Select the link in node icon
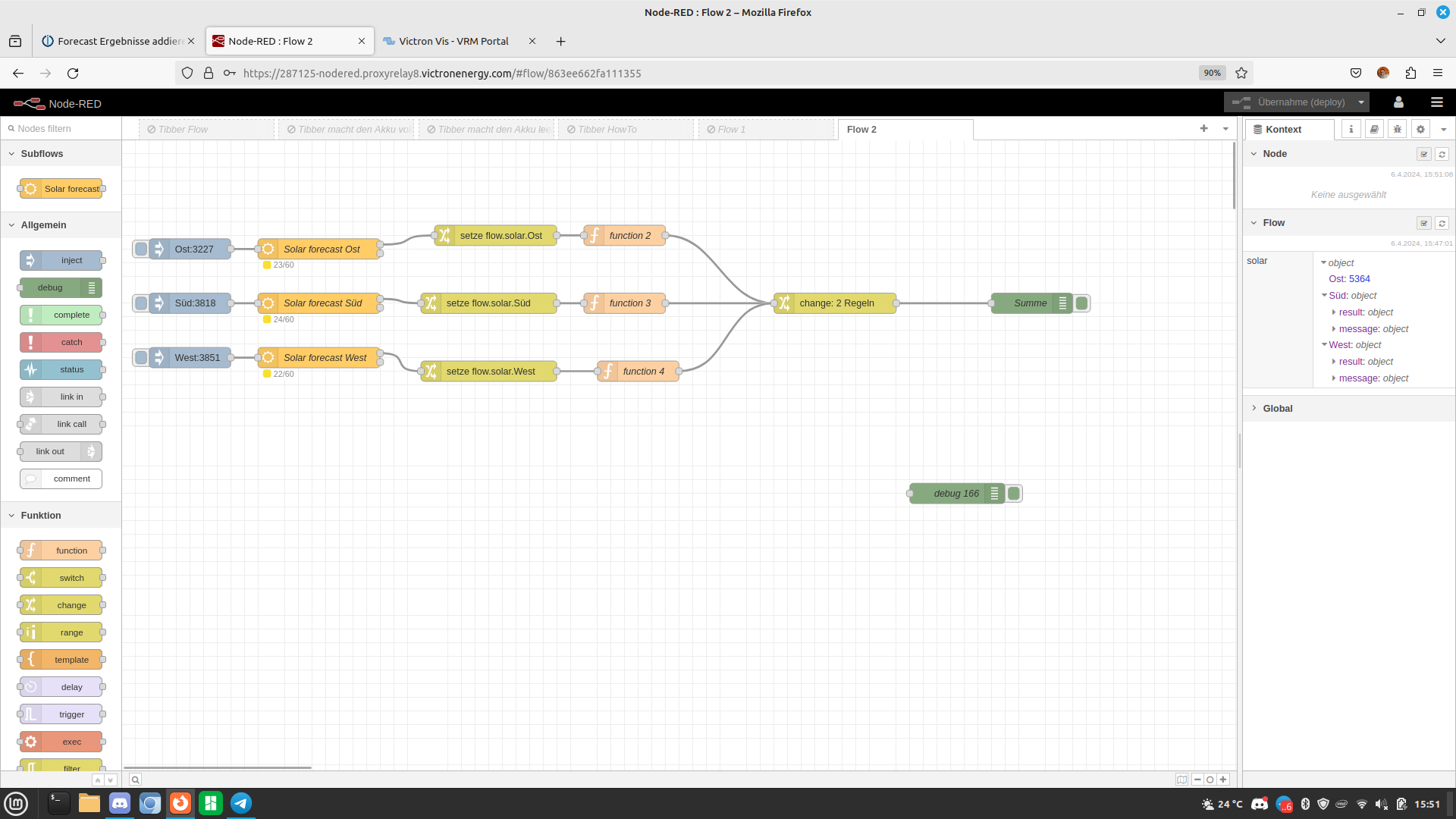Viewport: 1456px width, 819px height. 29,396
